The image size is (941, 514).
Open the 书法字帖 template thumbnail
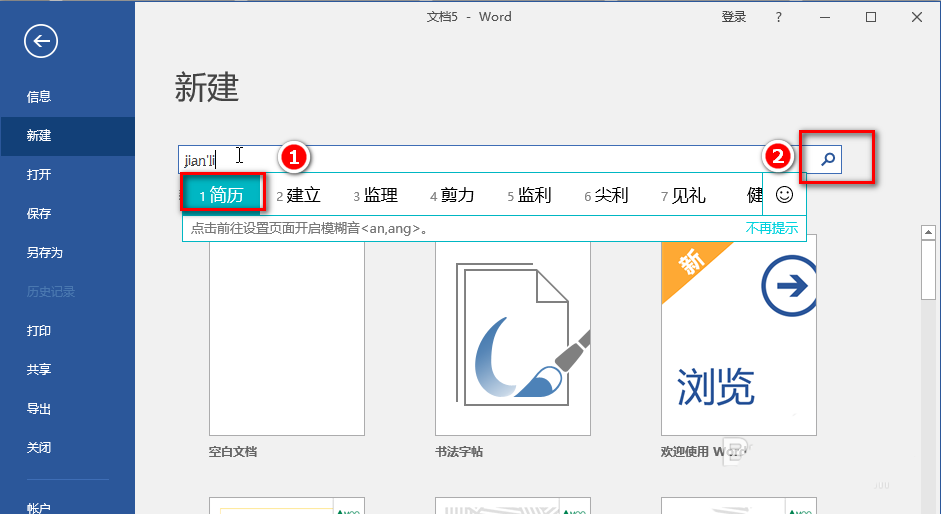[513, 338]
